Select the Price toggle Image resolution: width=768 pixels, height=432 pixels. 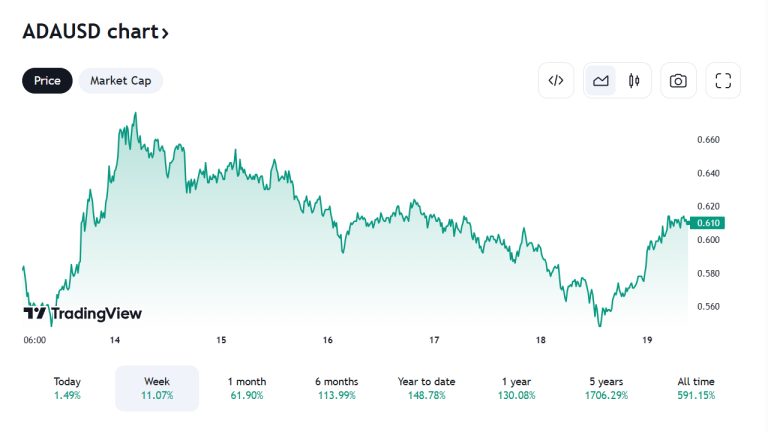(47, 81)
